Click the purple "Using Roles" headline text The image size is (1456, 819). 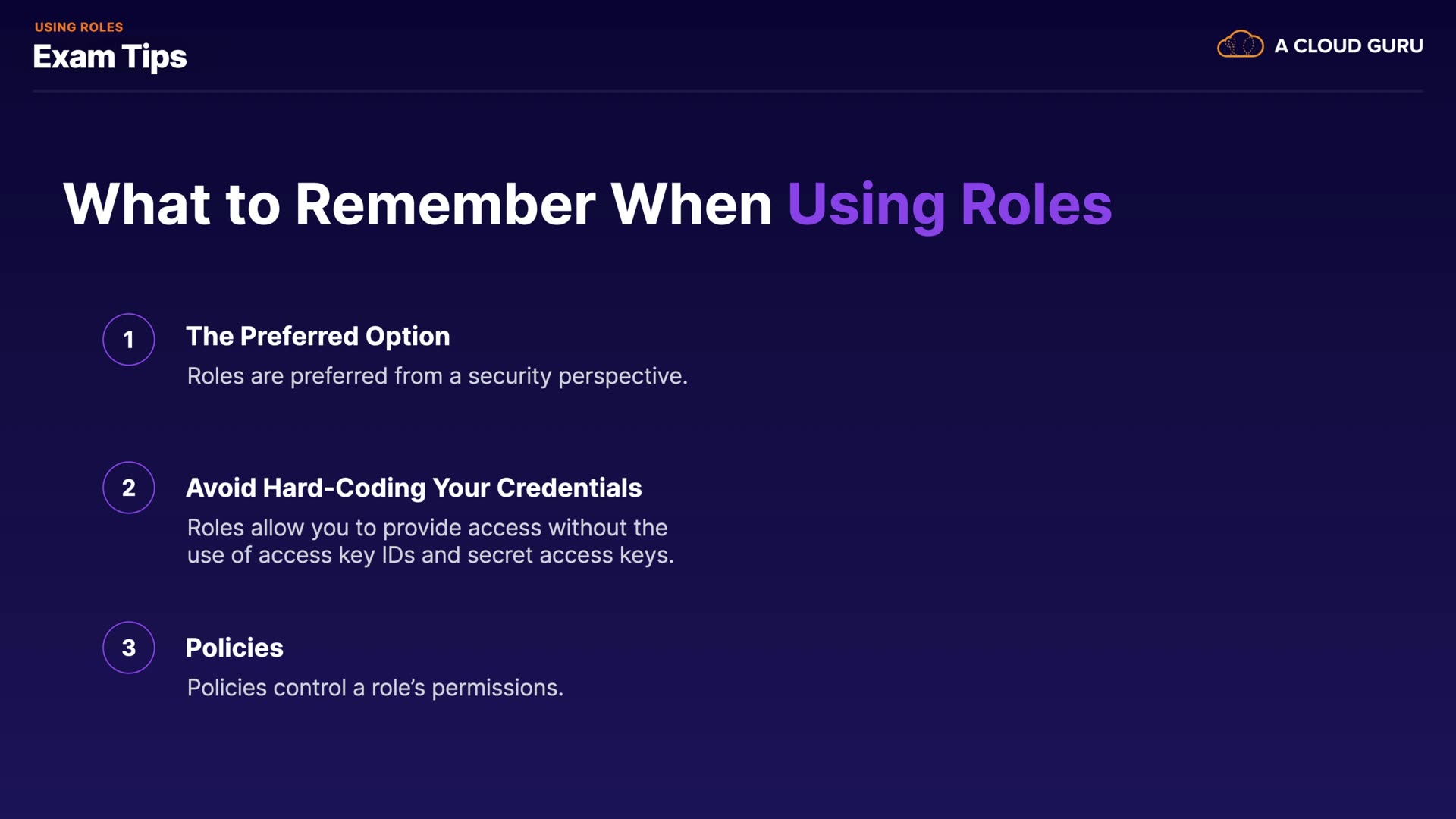949,205
